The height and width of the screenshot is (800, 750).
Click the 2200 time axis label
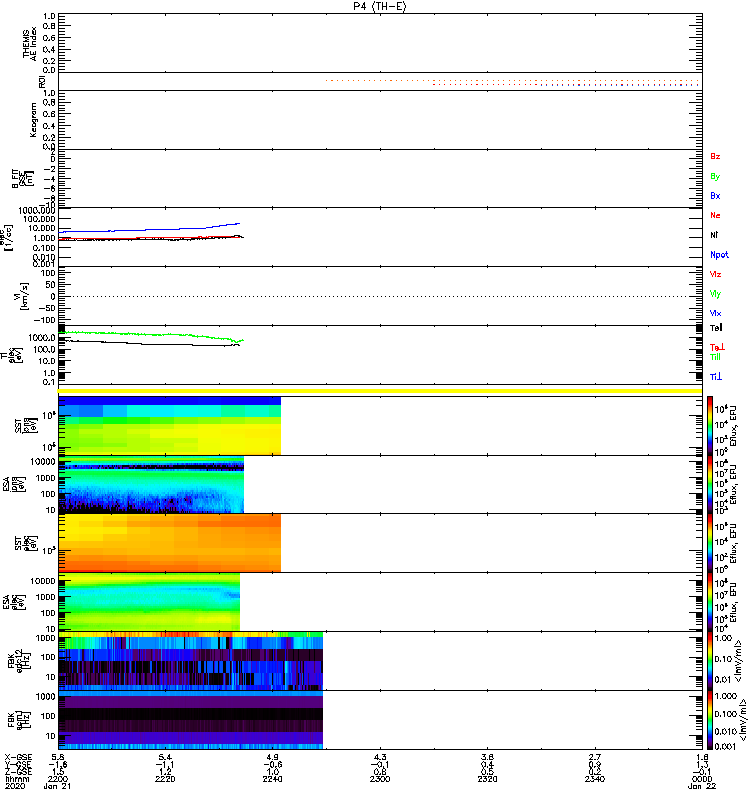58,779
